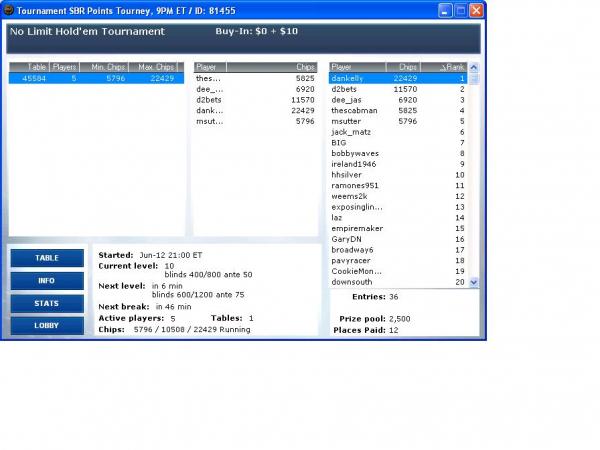Return to the LOBBY
The height and width of the screenshot is (450, 600).
click(x=47, y=326)
